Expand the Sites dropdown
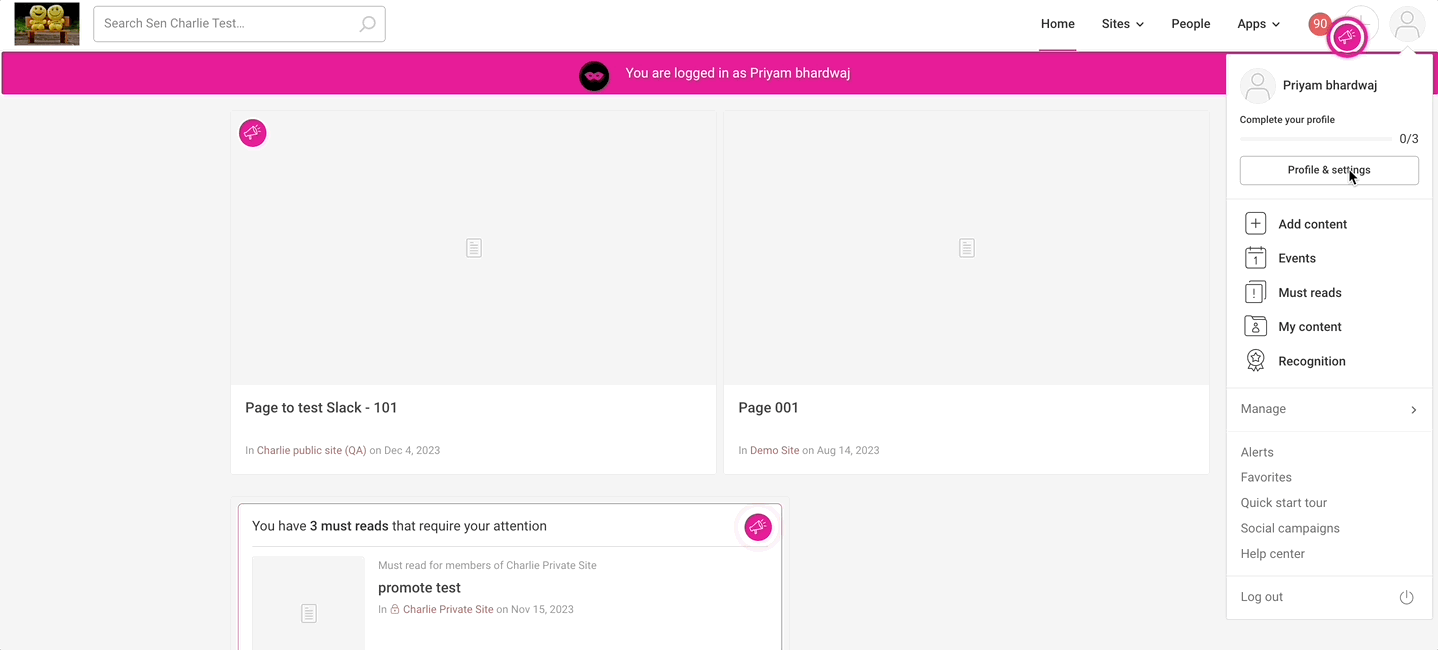Image resolution: width=1438 pixels, height=650 pixels. click(x=1121, y=23)
